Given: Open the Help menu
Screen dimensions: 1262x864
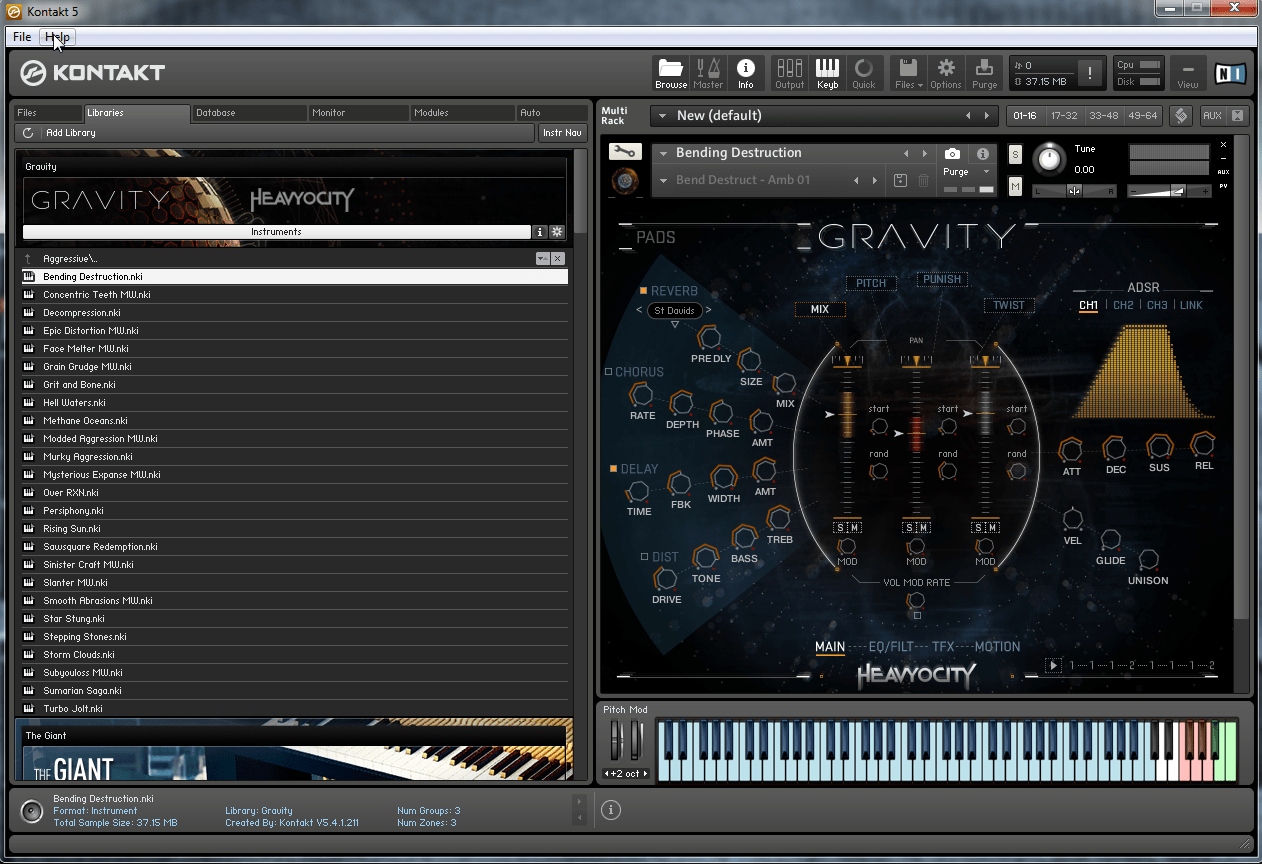Looking at the screenshot, I should 57,37.
